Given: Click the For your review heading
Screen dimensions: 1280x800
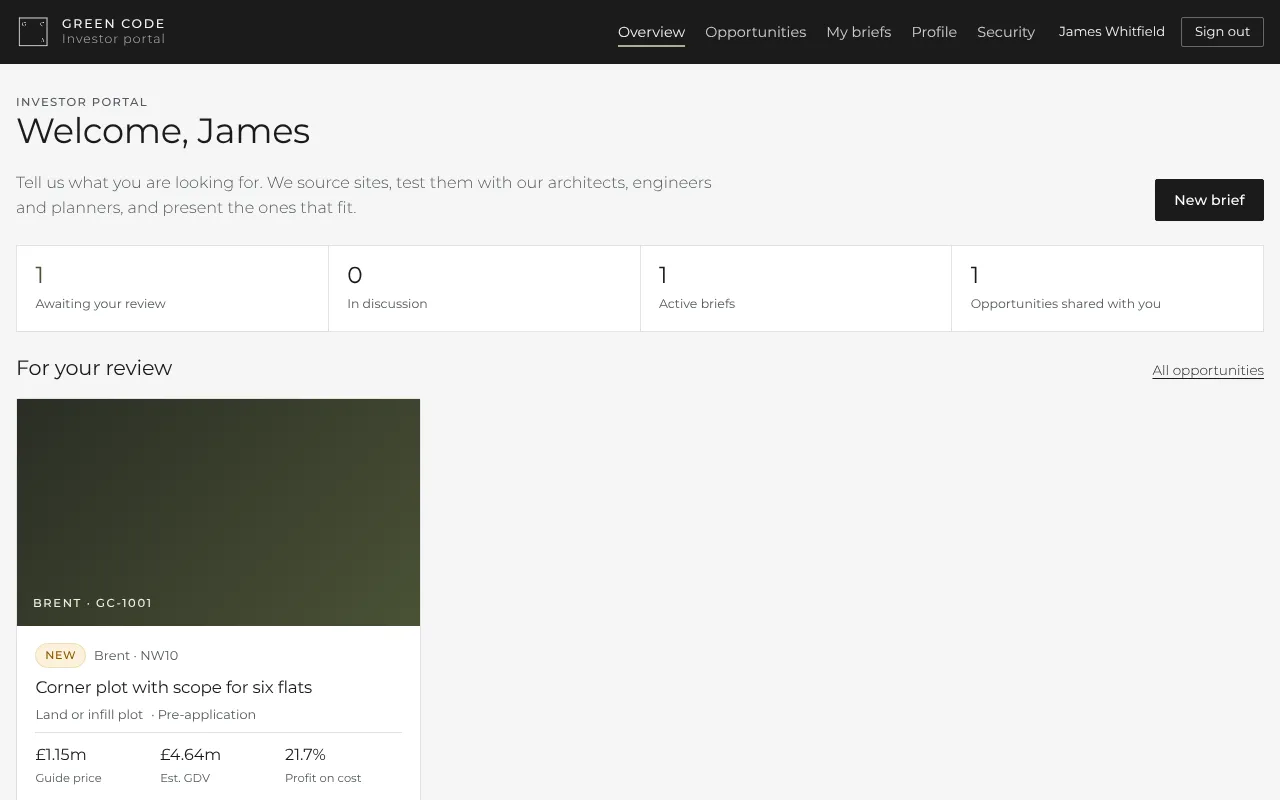Looking at the screenshot, I should pyautogui.click(x=94, y=368).
